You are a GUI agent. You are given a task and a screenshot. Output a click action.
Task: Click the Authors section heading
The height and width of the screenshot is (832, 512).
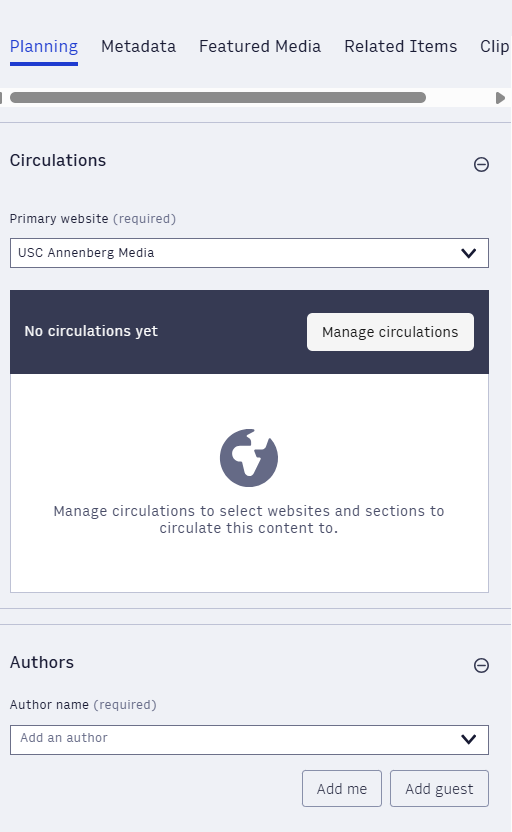42,663
